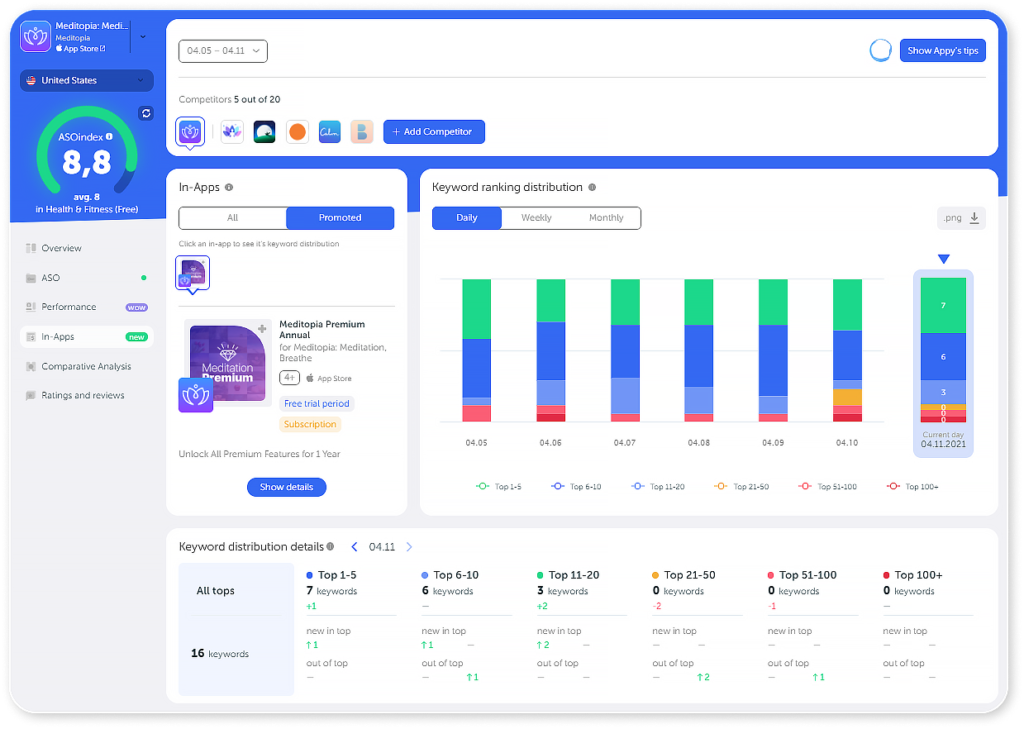Toggle Top 100+ series in legend
The image size is (1024, 729).
pos(912,487)
